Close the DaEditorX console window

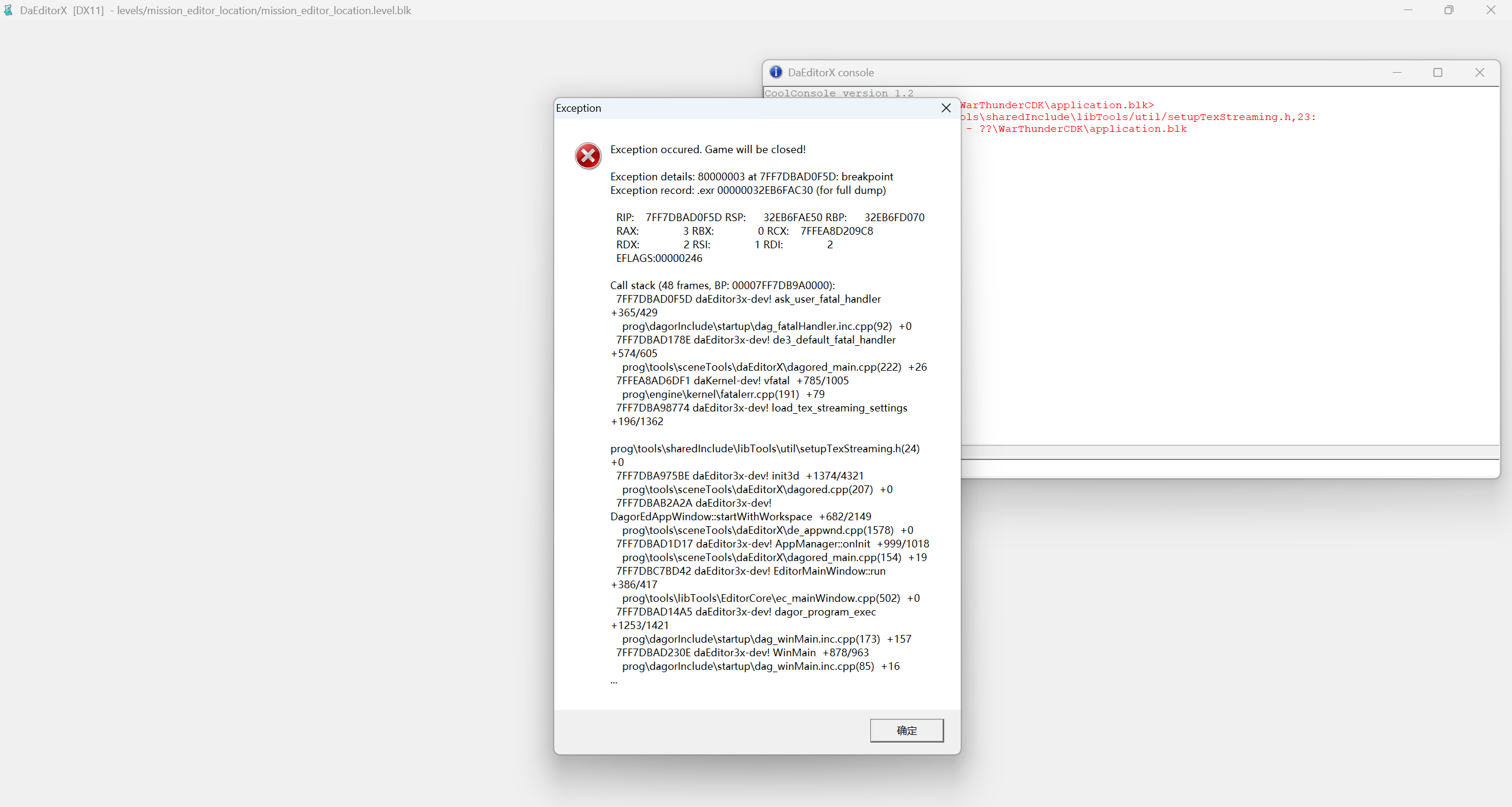(x=1480, y=72)
